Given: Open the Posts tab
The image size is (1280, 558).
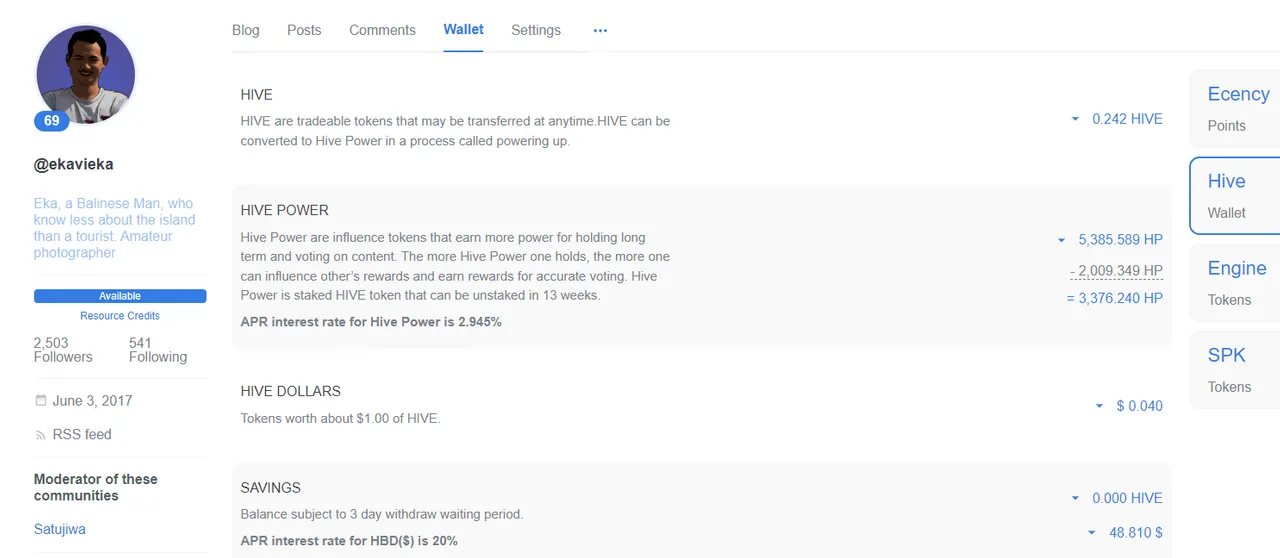Looking at the screenshot, I should (304, 30).
